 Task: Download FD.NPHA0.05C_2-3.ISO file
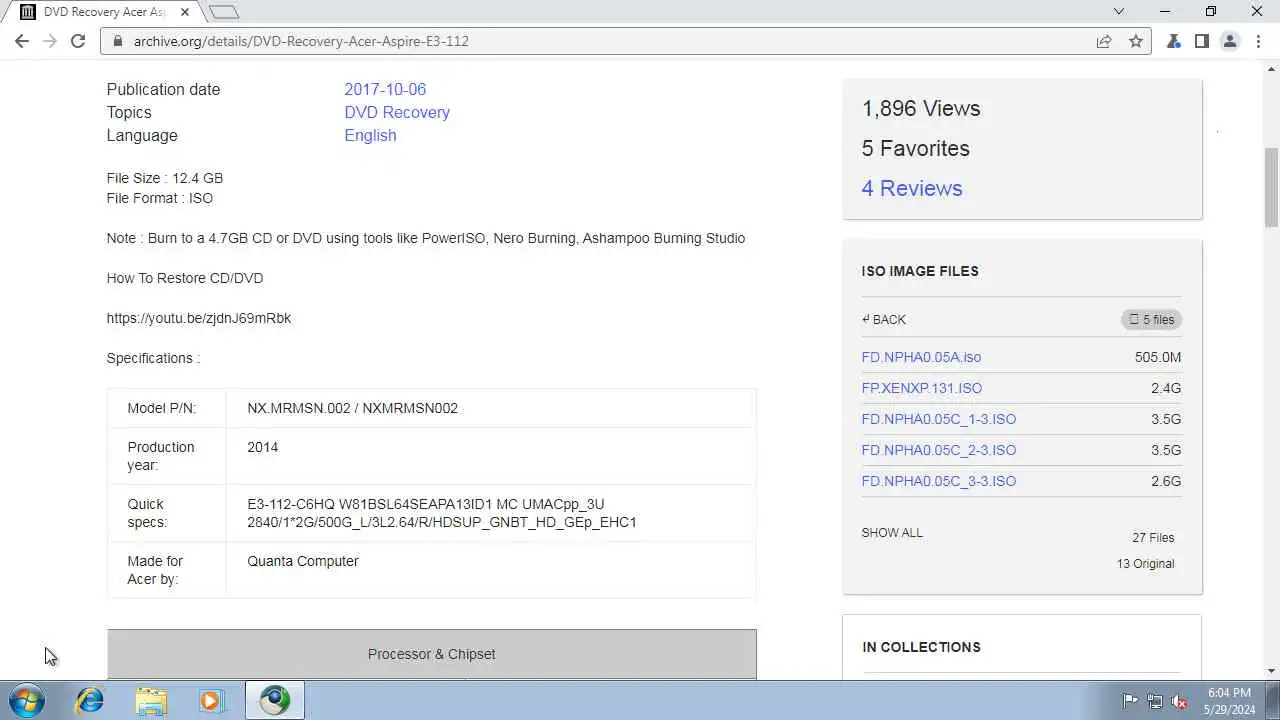938,450
